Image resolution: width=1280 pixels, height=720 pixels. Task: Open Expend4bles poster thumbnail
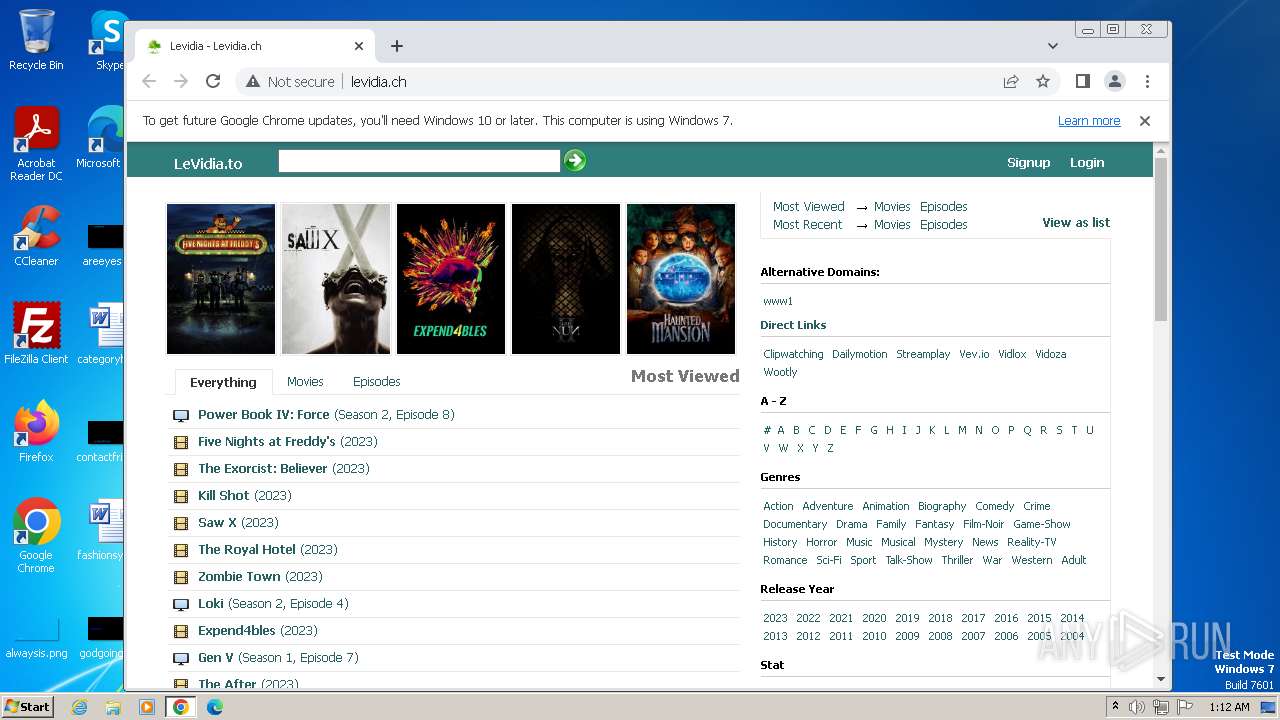click(451, 279)
